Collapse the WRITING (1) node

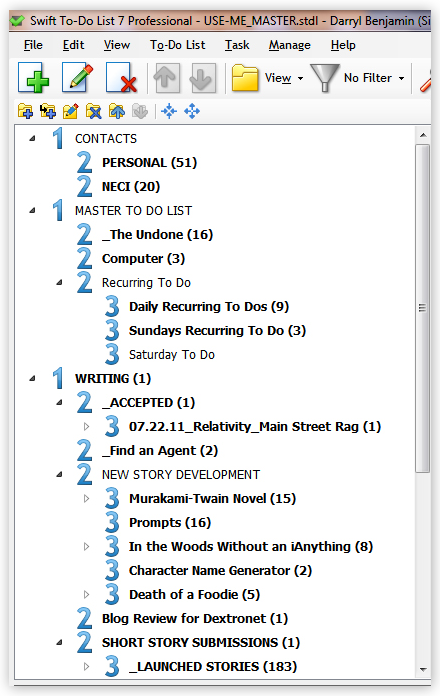point(32,378)
